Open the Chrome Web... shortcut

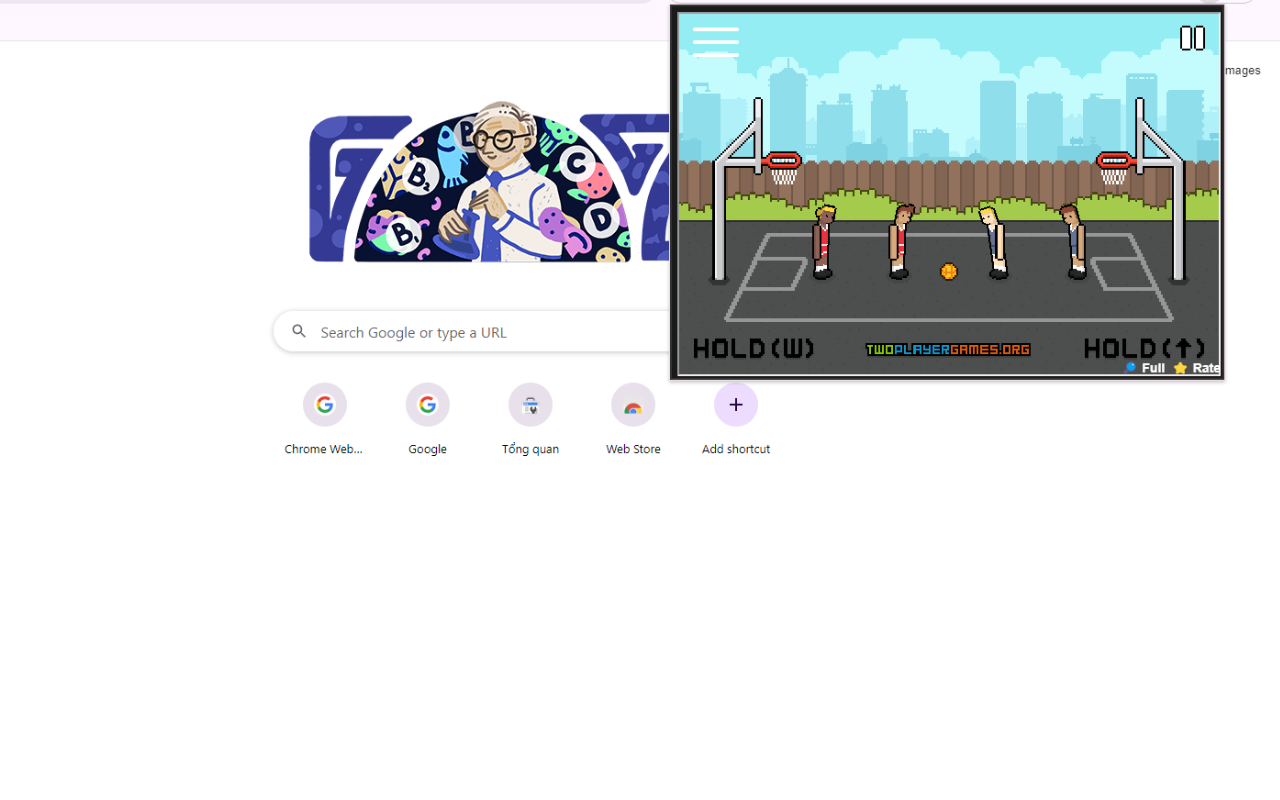click(x=324, y=421)
